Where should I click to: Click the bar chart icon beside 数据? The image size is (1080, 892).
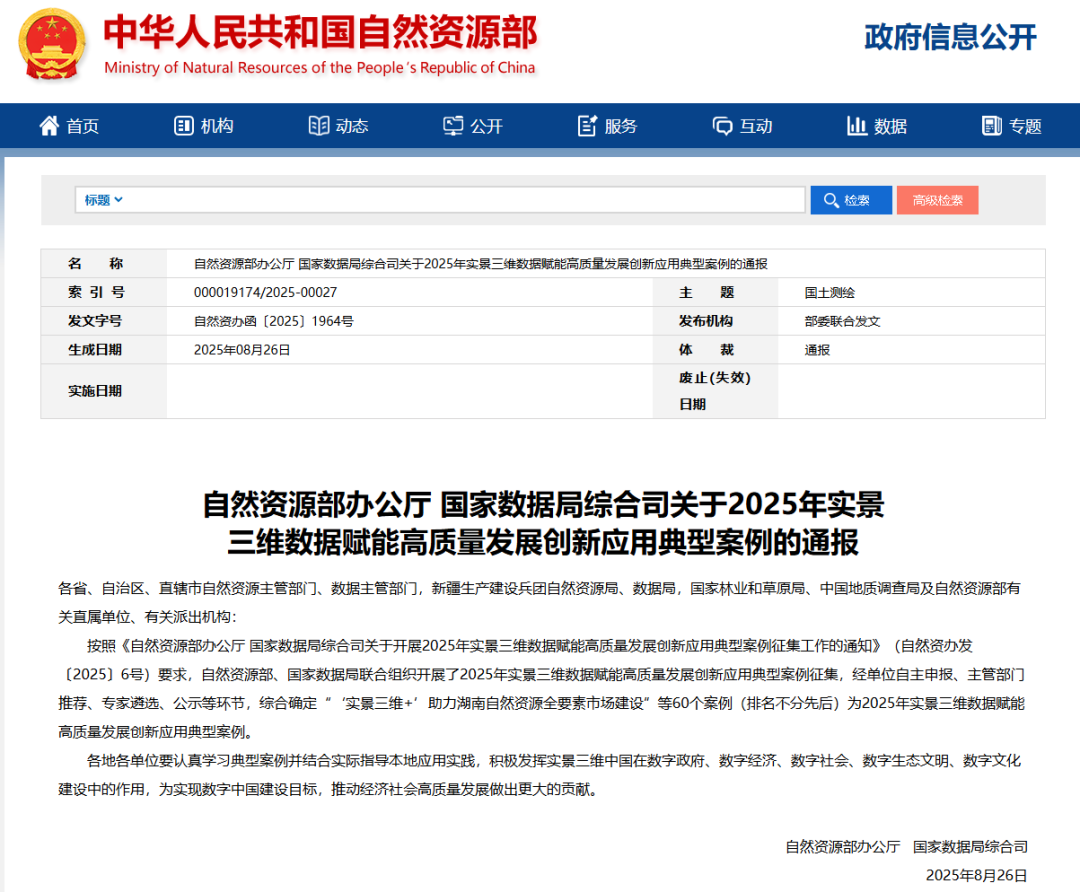857,125
